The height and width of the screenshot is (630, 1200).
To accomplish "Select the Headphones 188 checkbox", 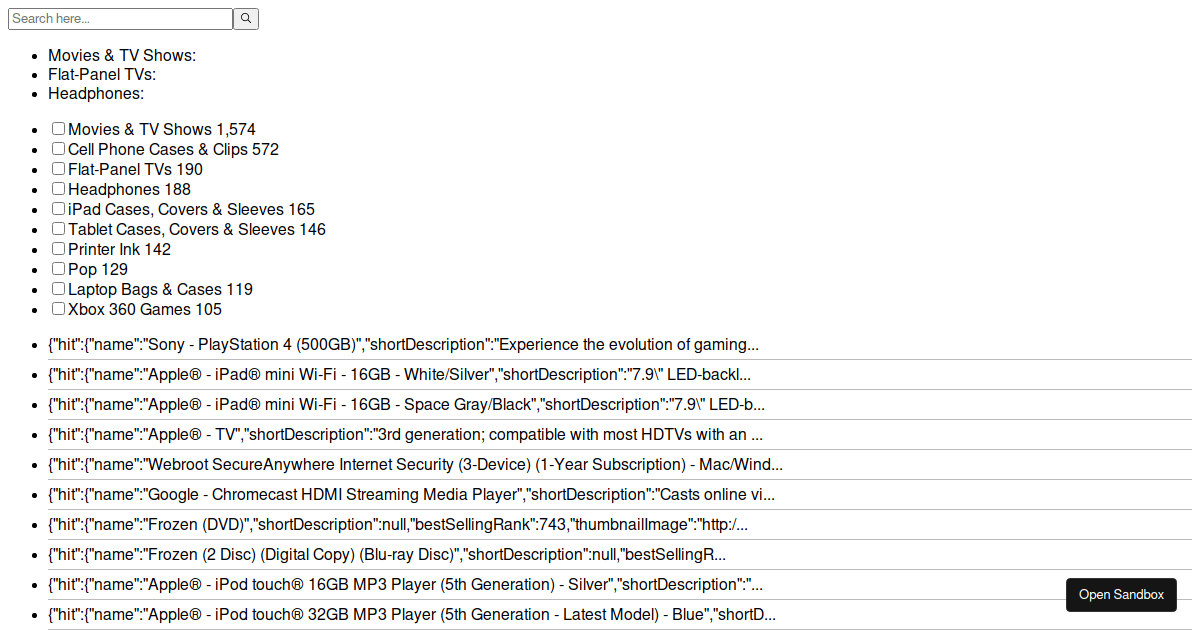I will pos(59,189).
